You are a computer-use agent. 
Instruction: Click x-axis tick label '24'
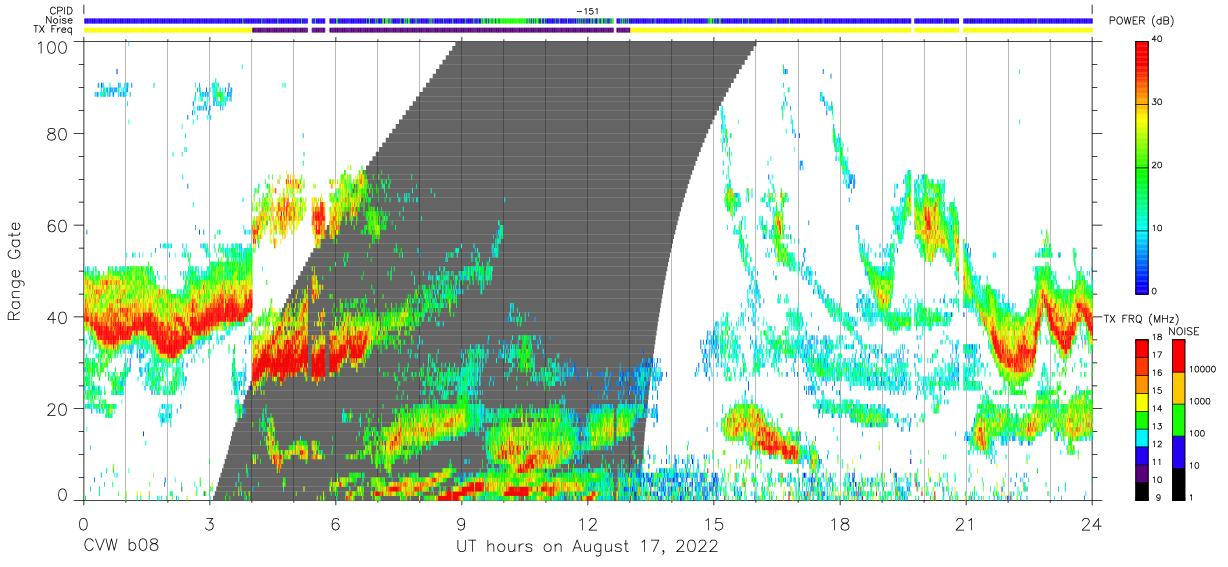(x=1092, y=523)
